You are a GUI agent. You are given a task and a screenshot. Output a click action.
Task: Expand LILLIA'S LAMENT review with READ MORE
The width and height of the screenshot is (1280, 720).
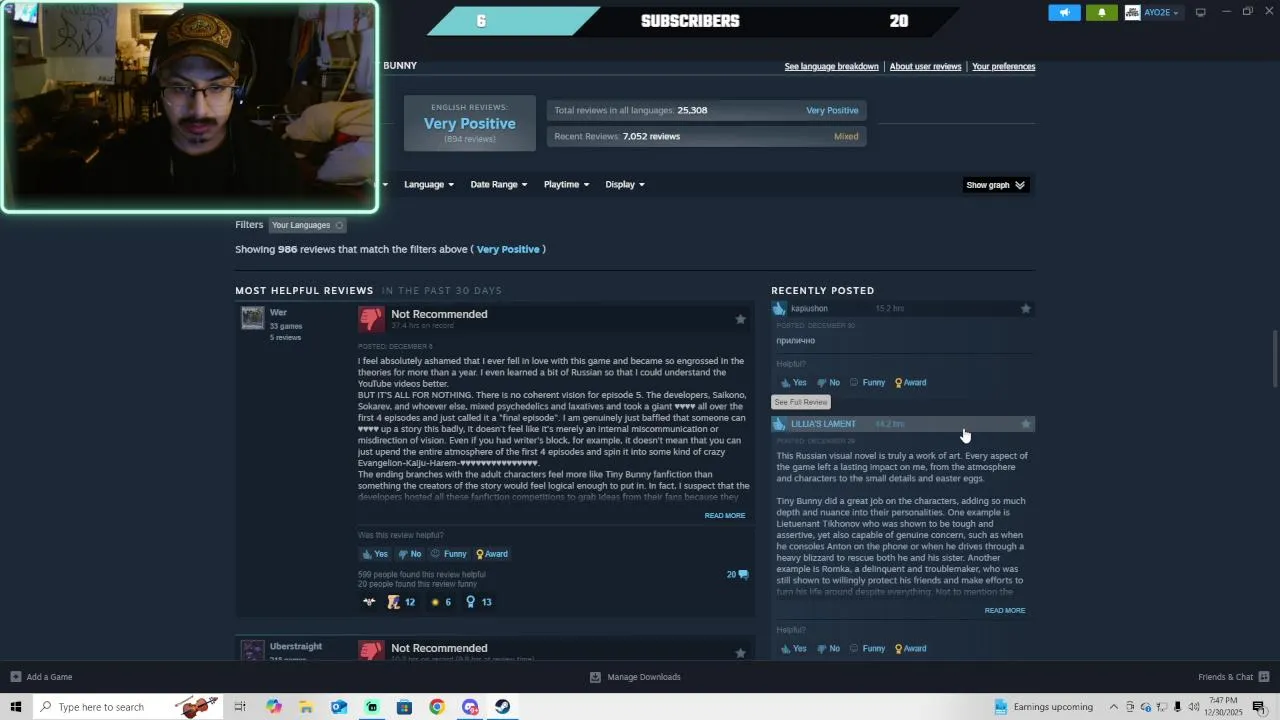1004,611
